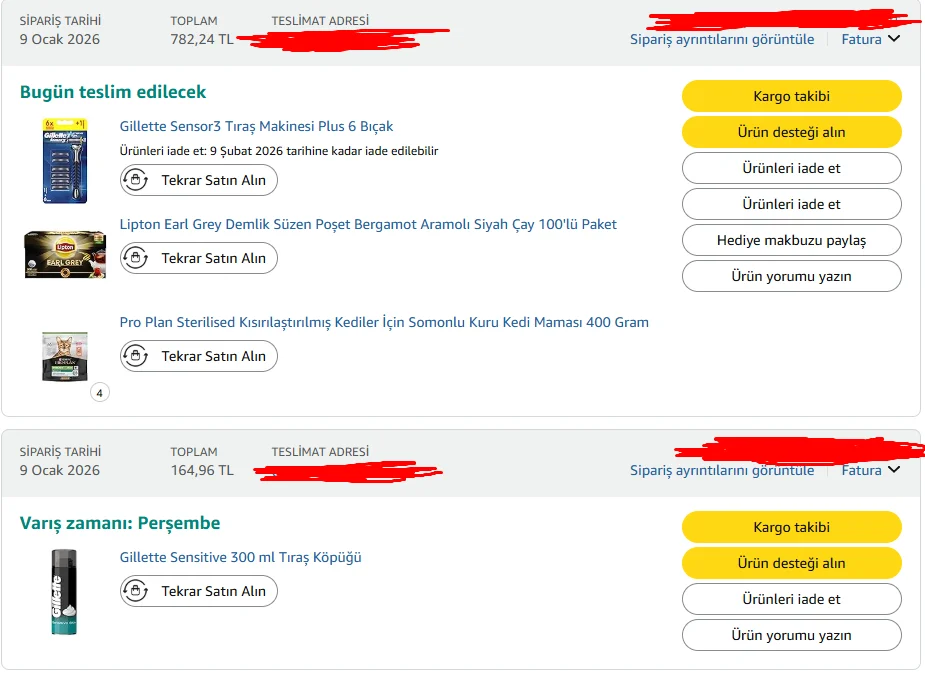The width and height of the screenshot is (925, 674).
Task: Open the Gillette Sensor3 razor product image
Action: point(65,161)
